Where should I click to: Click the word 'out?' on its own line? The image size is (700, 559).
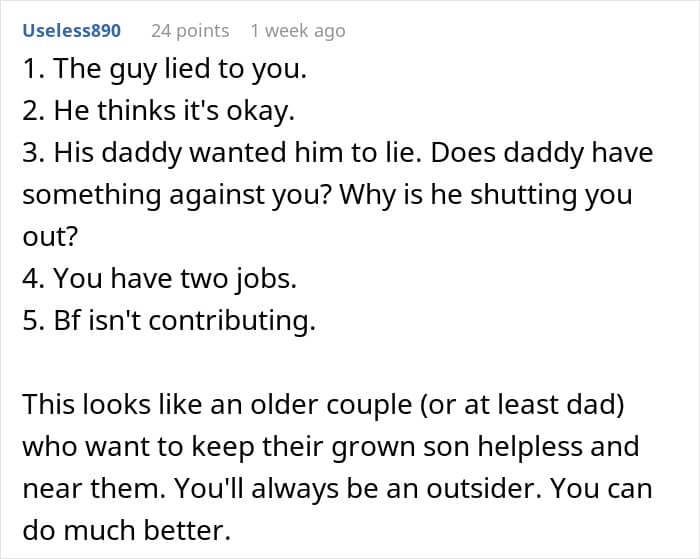coord(50,236)
